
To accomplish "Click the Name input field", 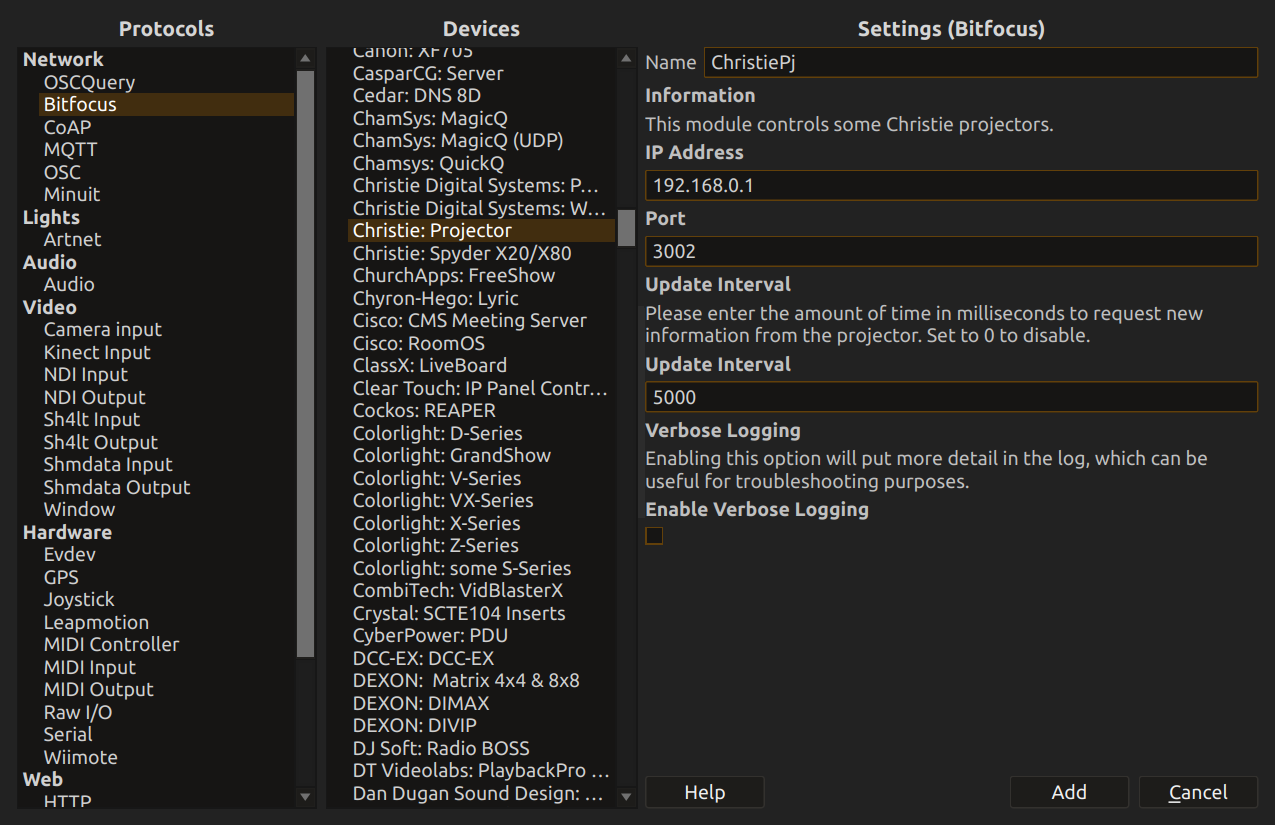I will pyautogui.click(x=980, y=62).
